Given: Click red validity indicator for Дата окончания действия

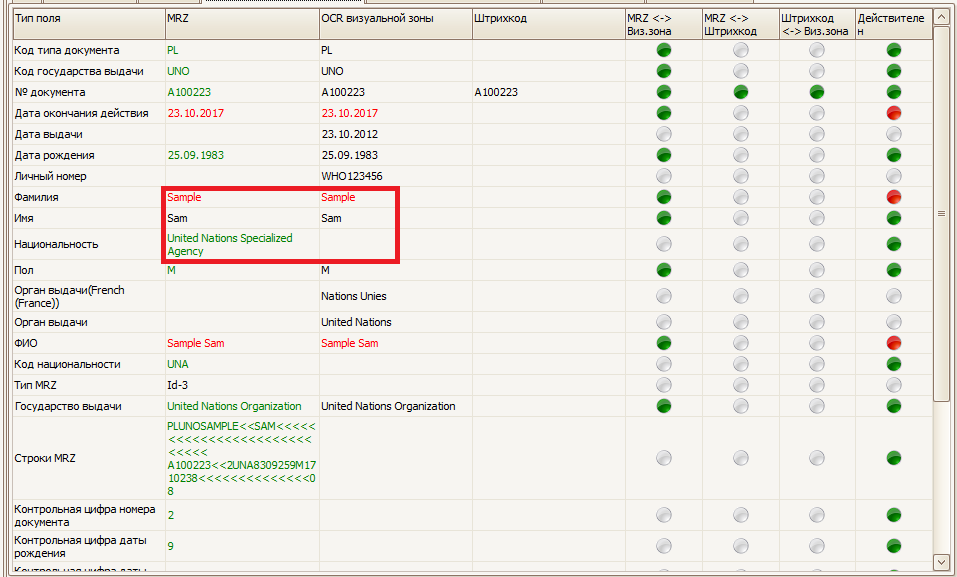Looking at the screenshot, I should (894, 113).
